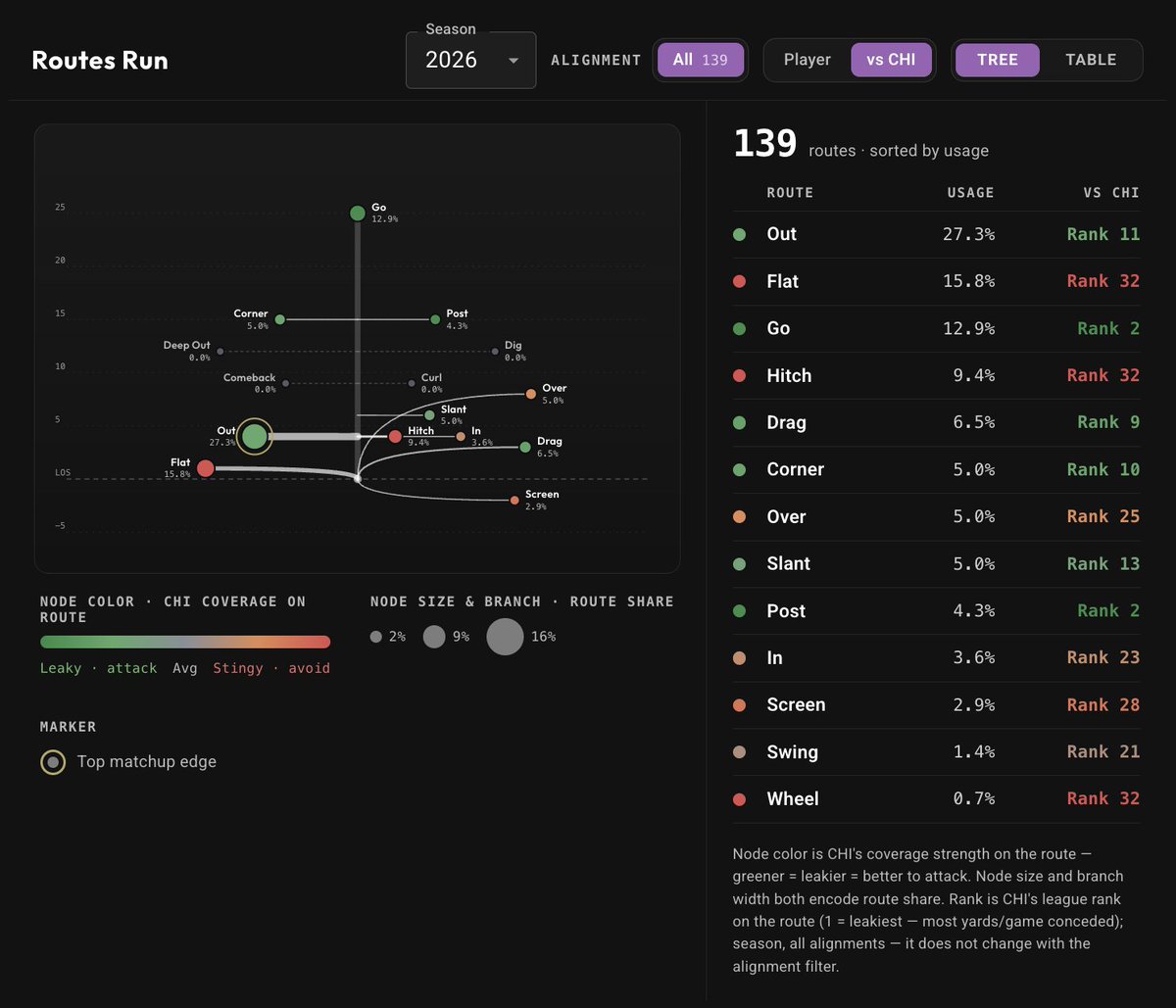Click the Flat route node
1176x1008 pixels.
205,468
